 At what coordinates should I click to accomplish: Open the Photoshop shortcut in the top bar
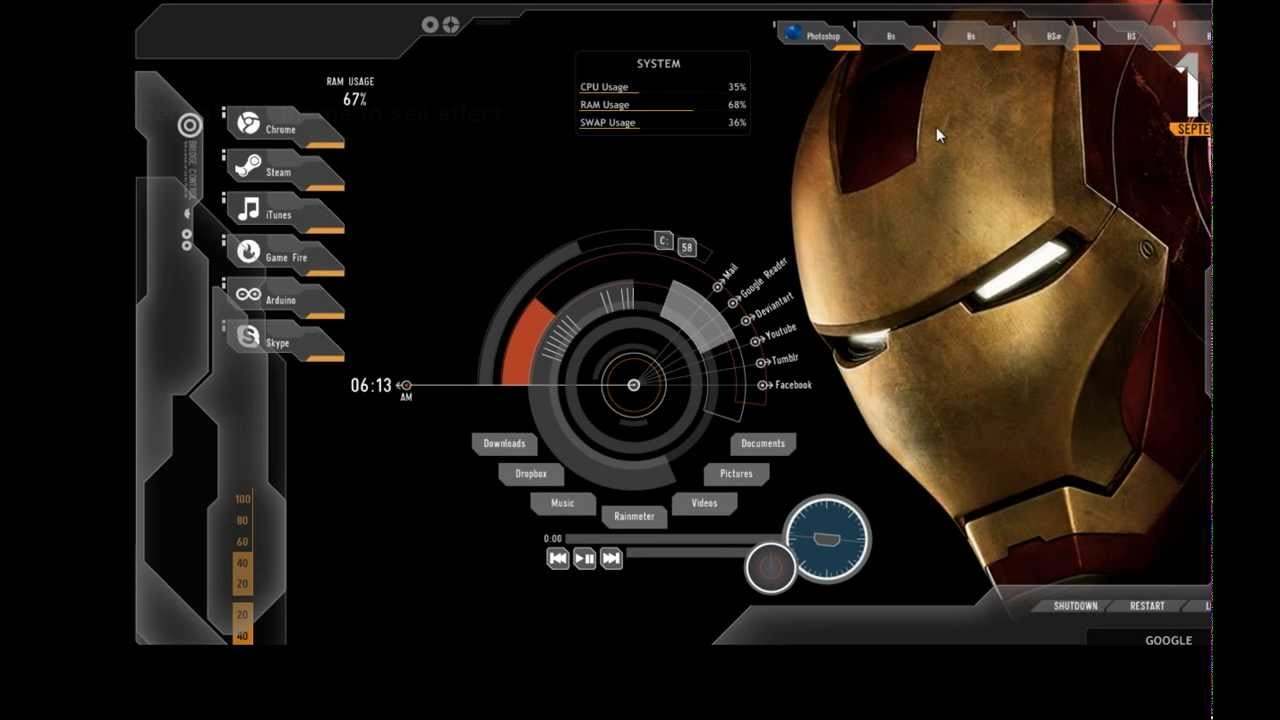(x=818, y=36)
